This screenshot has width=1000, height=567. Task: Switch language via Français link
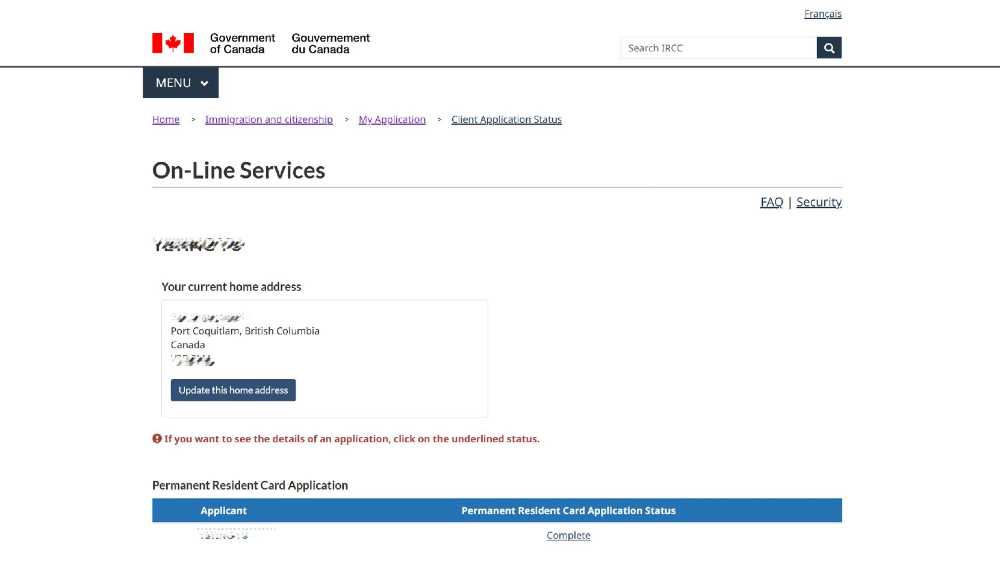click(822, 14)
